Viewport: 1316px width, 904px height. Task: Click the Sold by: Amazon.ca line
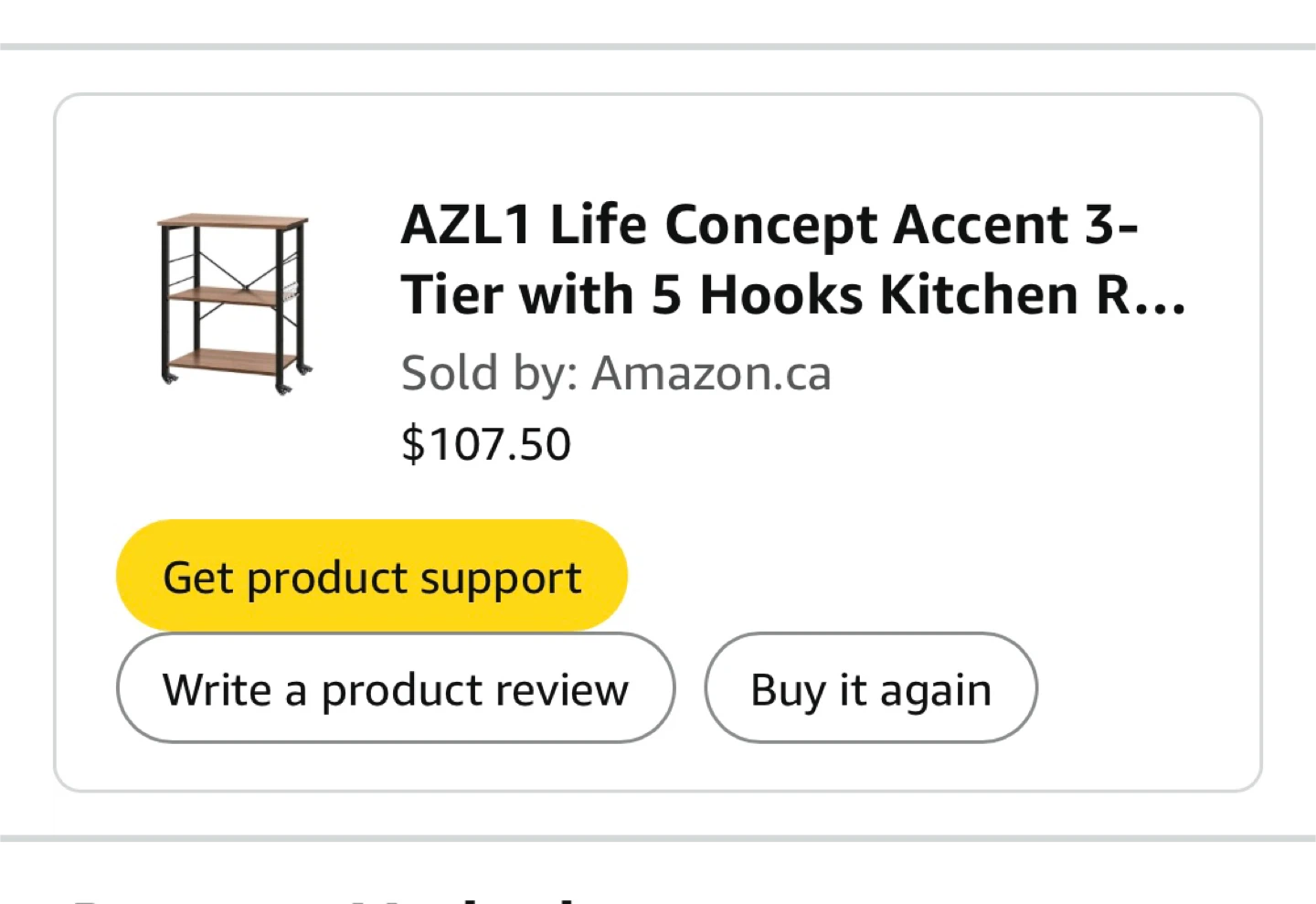coord(616,373)
